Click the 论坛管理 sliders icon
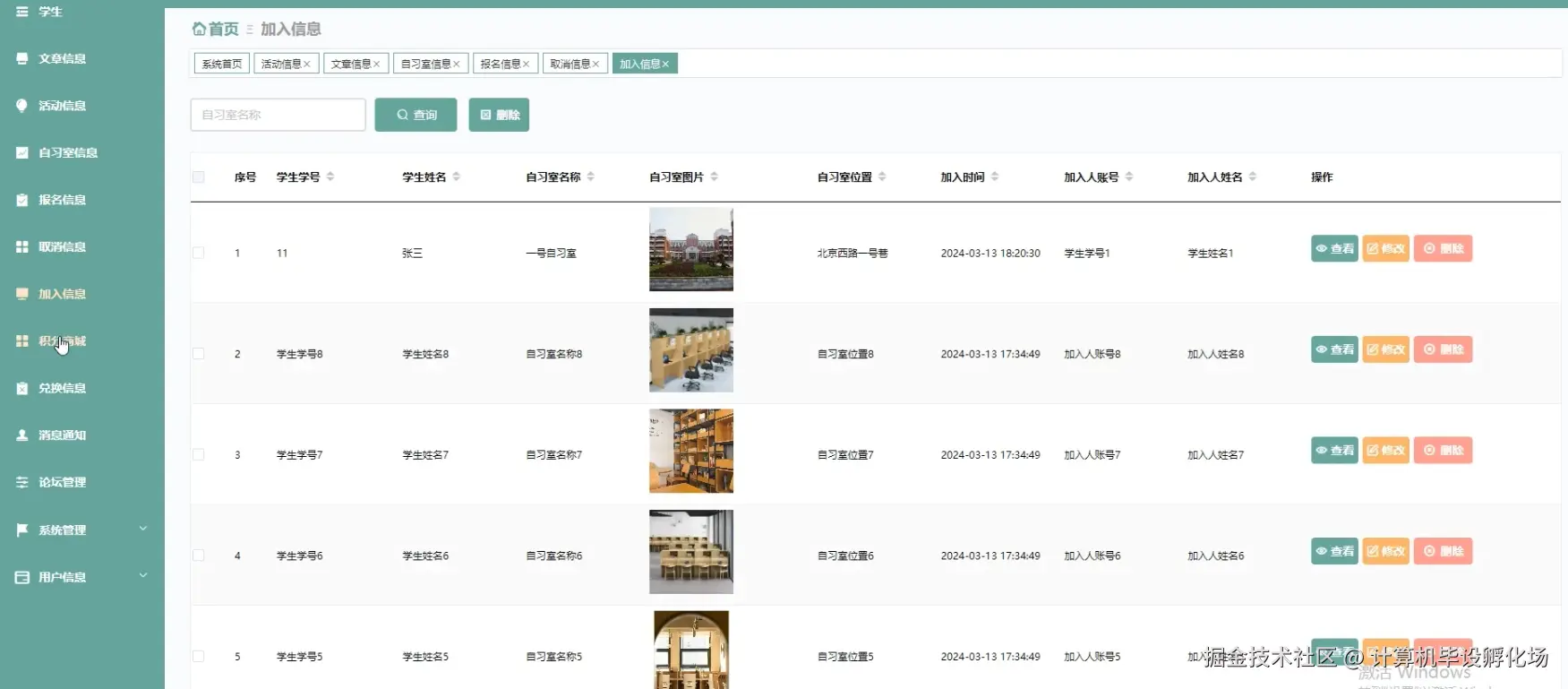The height and width of the screenshot is (689, 1568). coord(21,482)
